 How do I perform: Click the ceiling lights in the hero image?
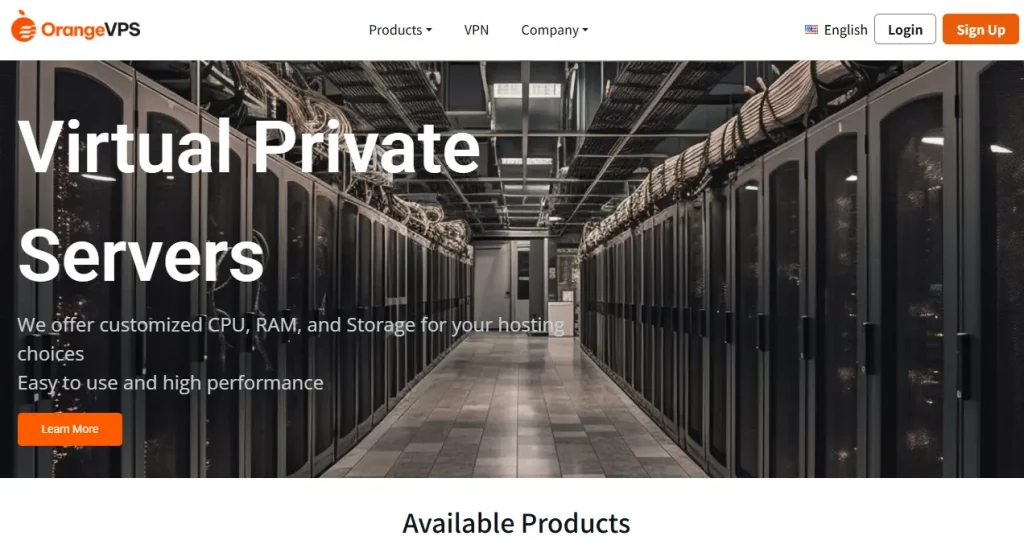(x=526, y=90)
